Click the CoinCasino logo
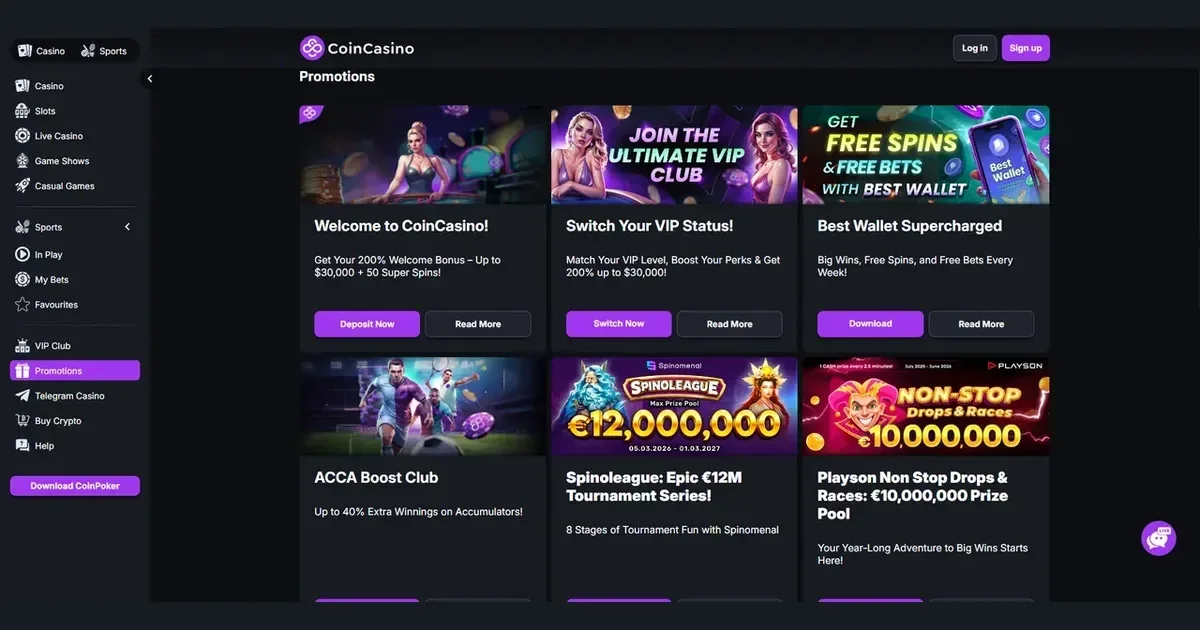Viewport: 1200px width, 630px height. (x=357, y=48)
